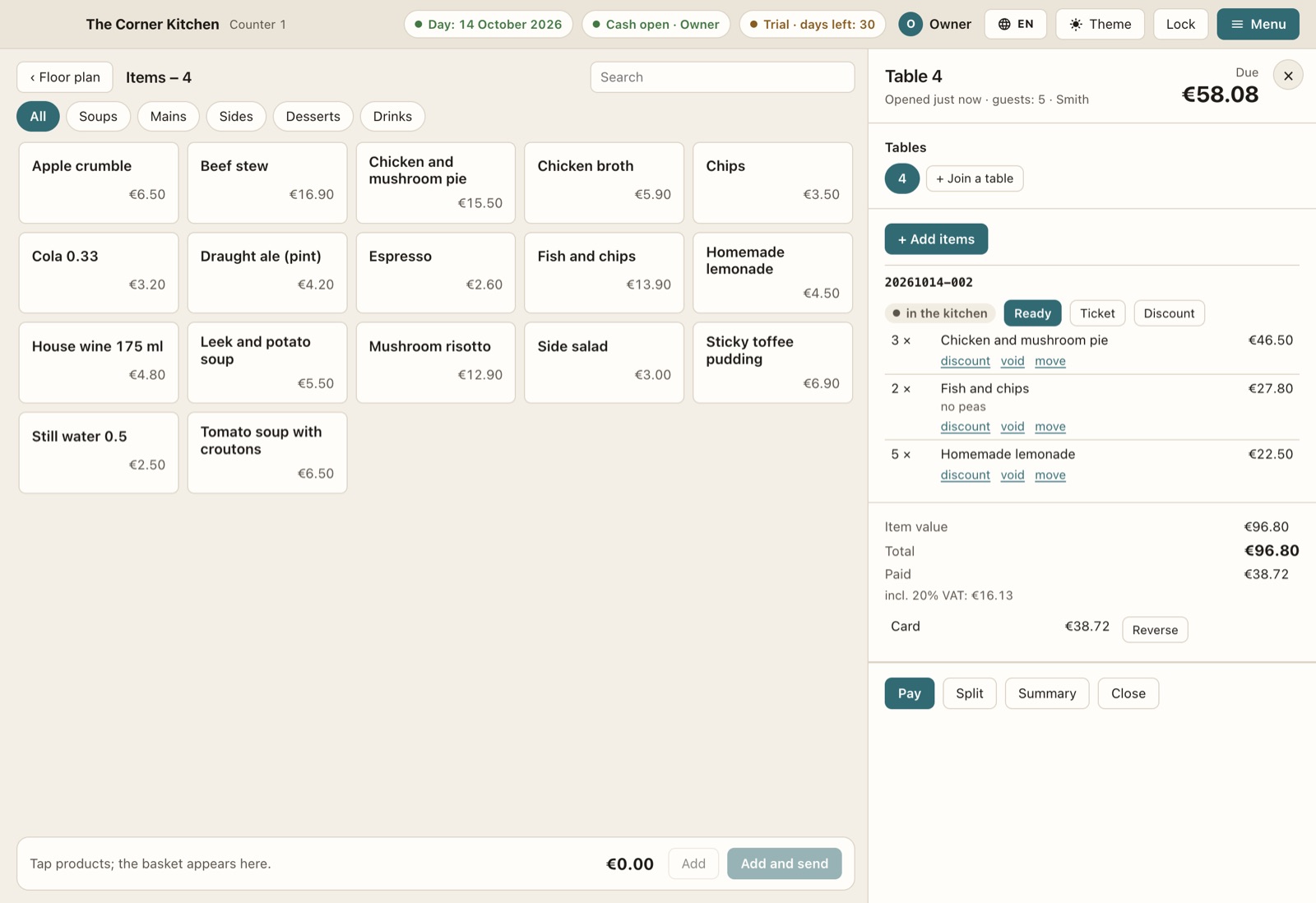The width and height of the screenshot is (1316, 903).
Task: Void the Chicken and mushroom pie line
Action: (x=1012, y=361)
